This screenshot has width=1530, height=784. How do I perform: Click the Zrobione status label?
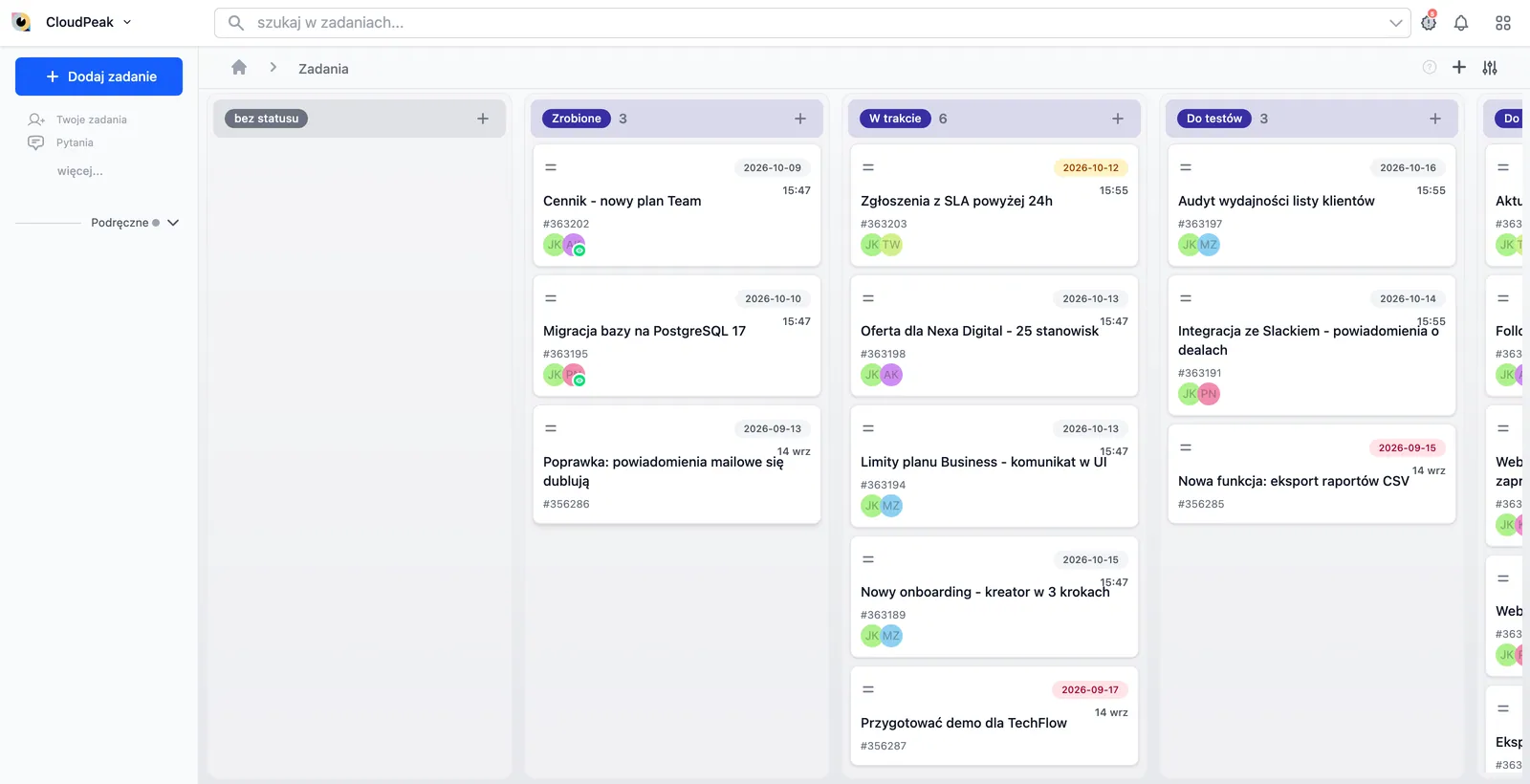coord(577,119)
